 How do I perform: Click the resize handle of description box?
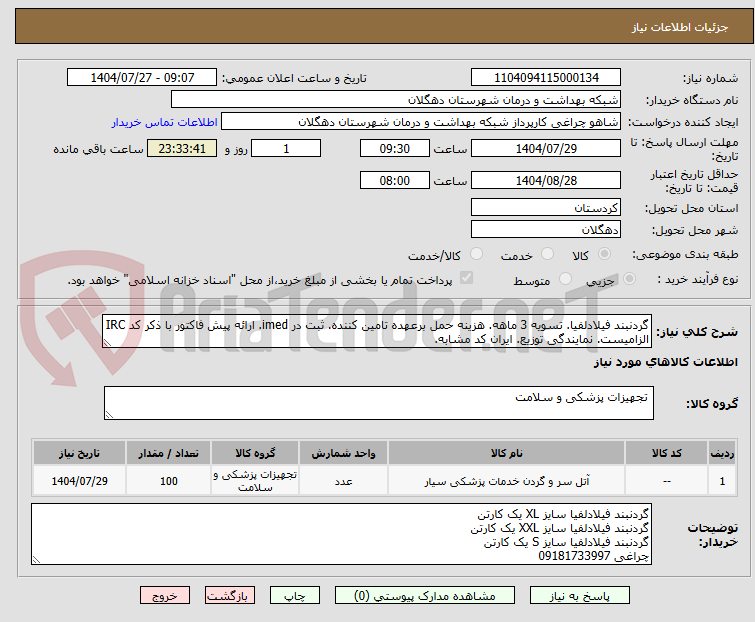(107, 343)
